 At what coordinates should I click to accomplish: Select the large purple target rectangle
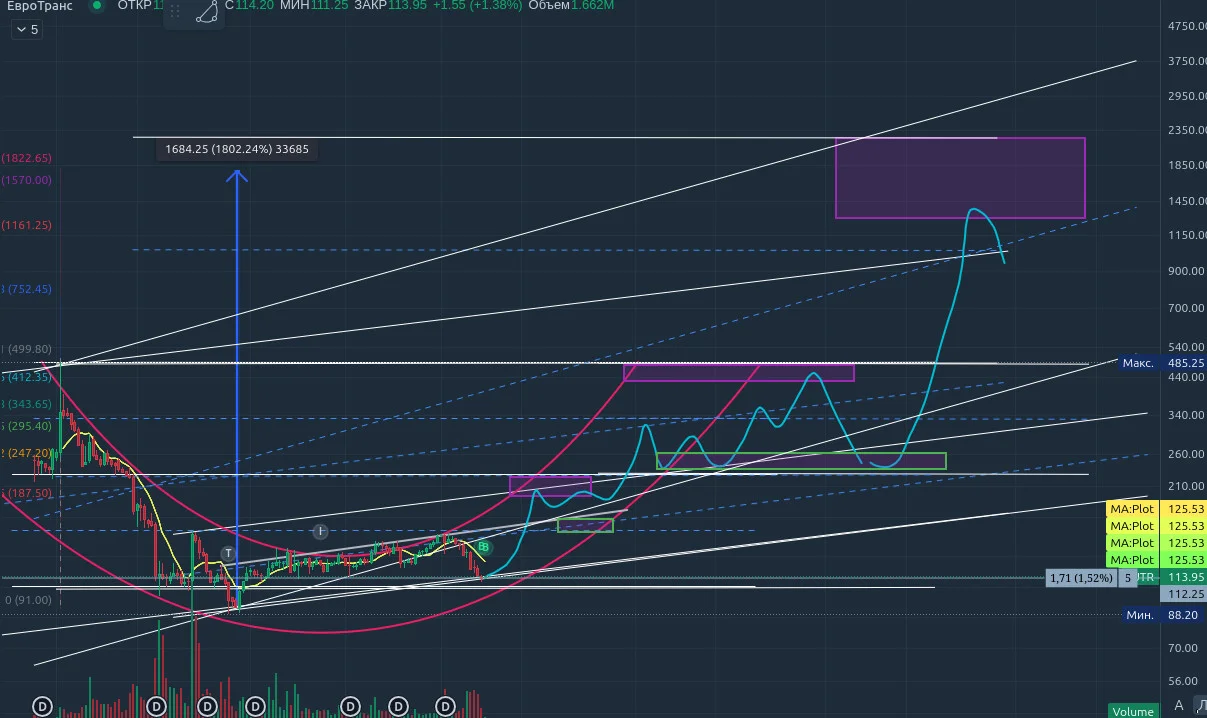[x=960, y=178]
